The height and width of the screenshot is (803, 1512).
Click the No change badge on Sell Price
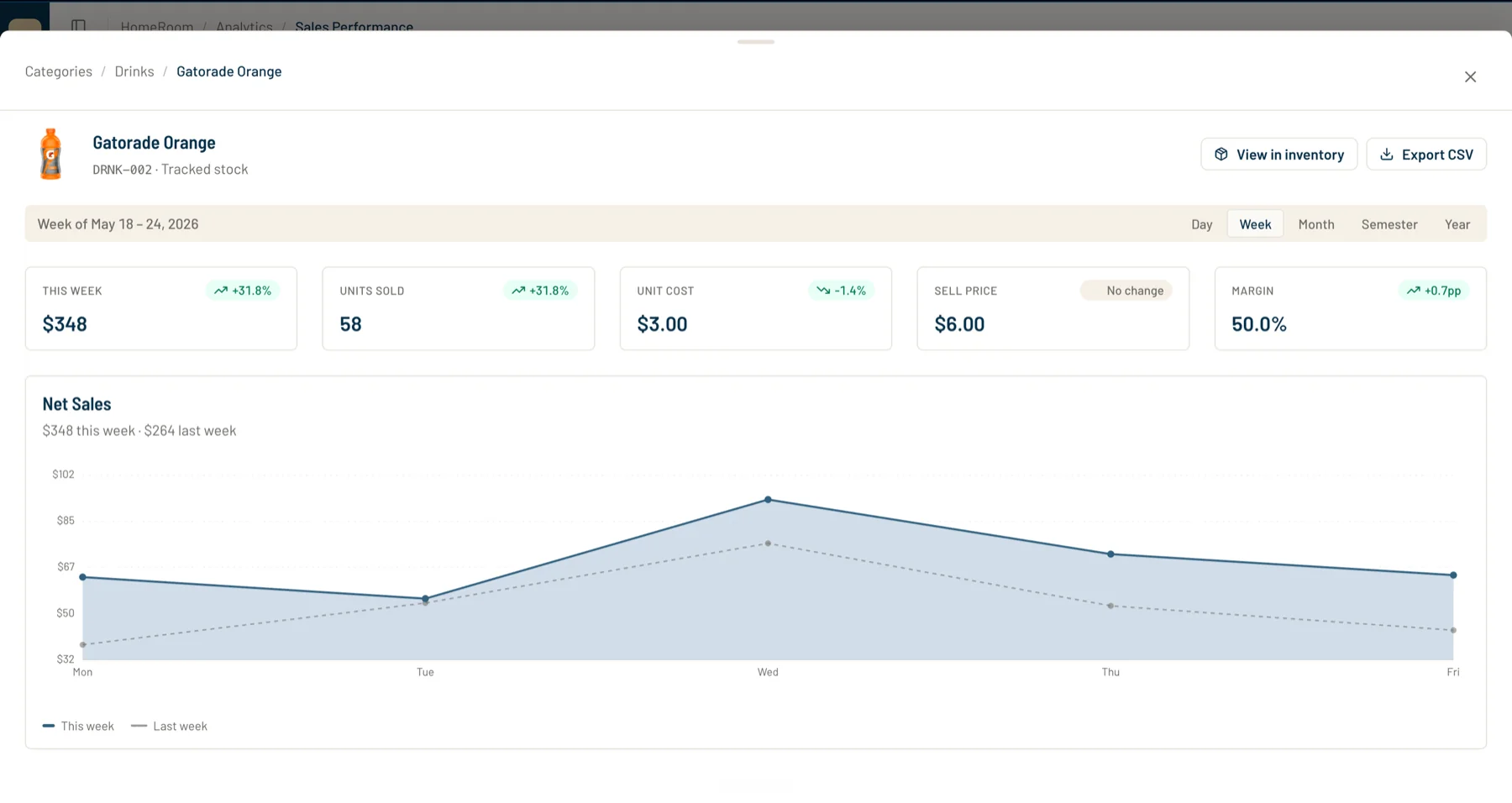[x=1126, y=291]
